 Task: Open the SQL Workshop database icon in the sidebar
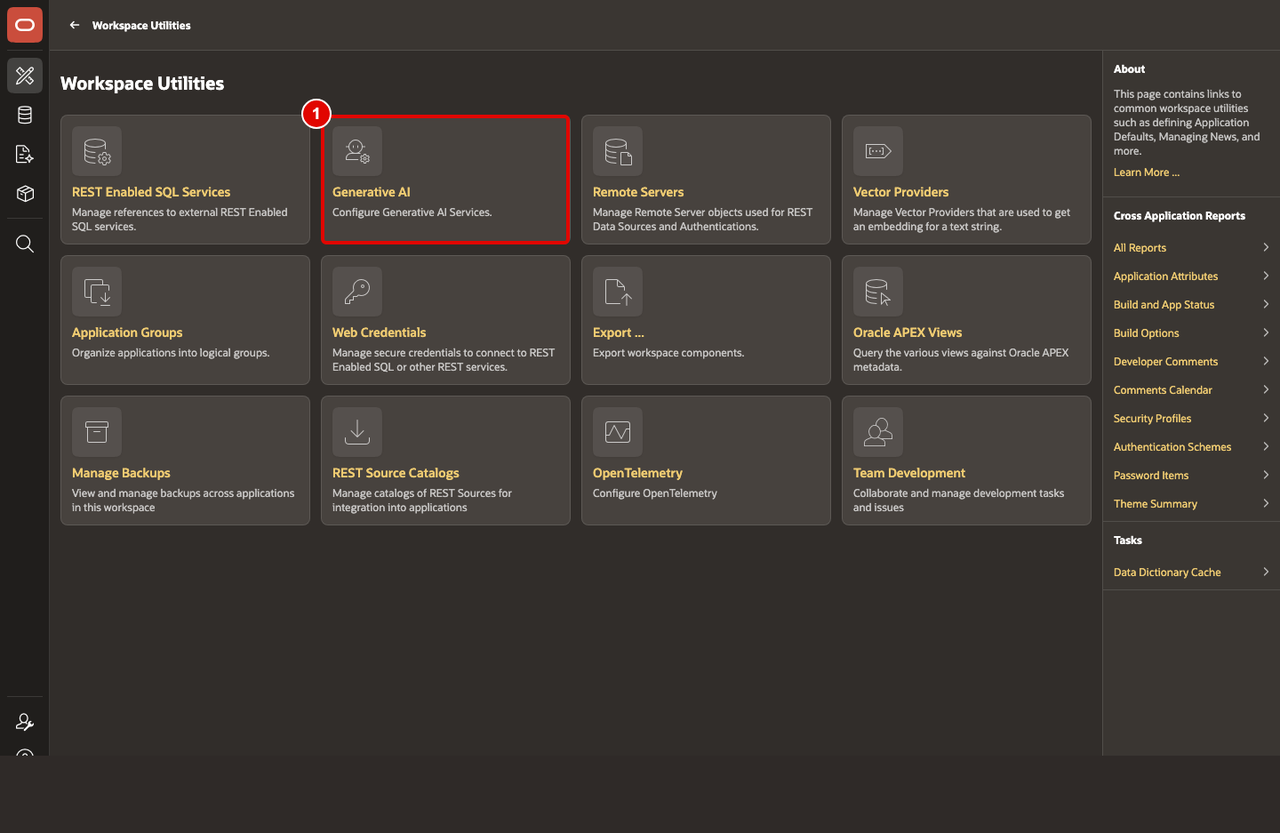25,115
